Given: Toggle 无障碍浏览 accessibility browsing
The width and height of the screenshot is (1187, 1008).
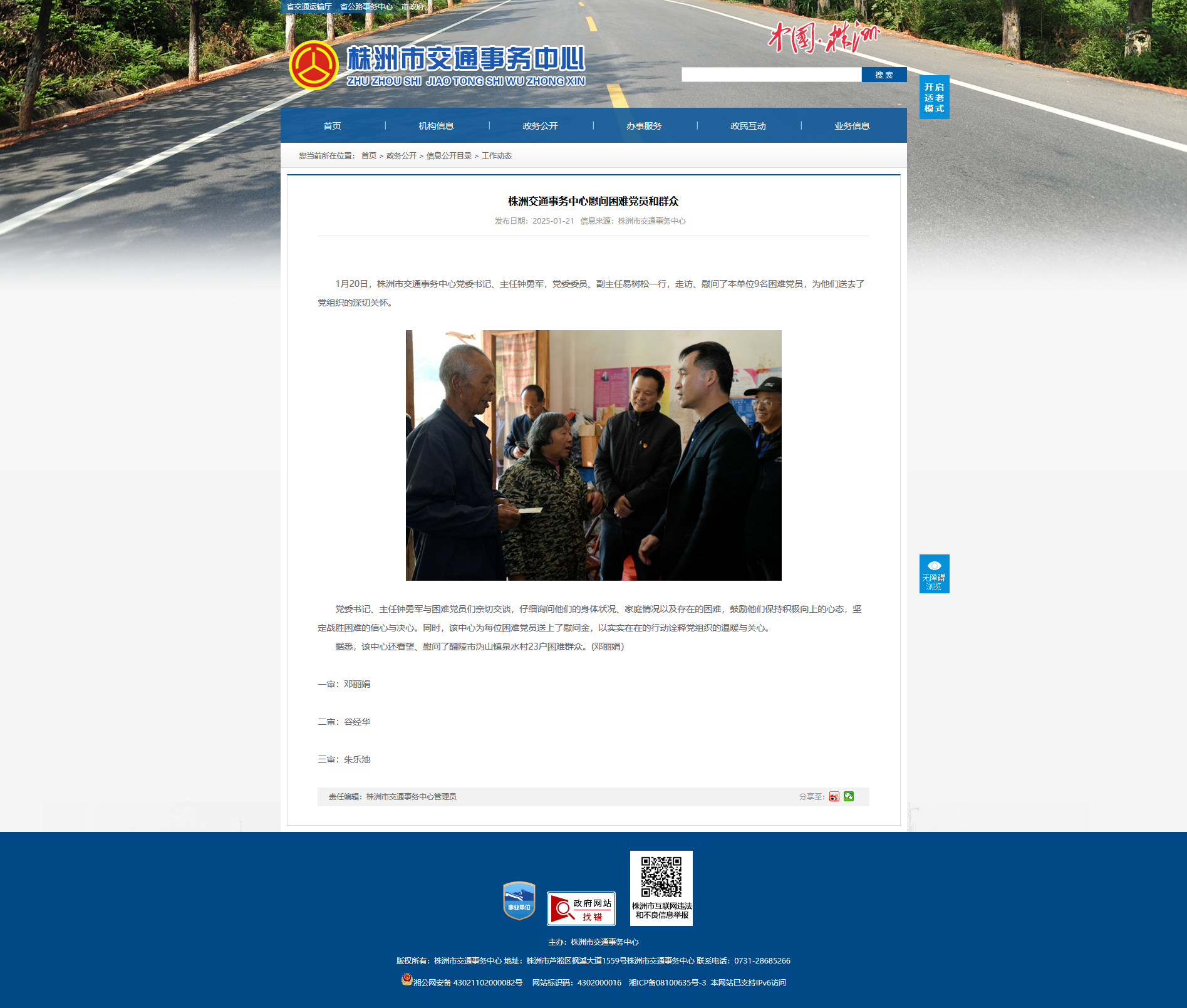Looking at the screenshot, I should (x=934, y=574).
